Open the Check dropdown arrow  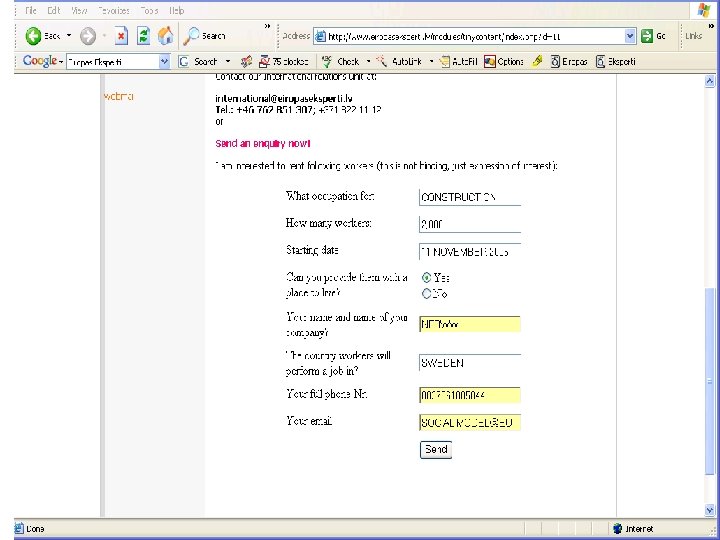click(368, 62)
